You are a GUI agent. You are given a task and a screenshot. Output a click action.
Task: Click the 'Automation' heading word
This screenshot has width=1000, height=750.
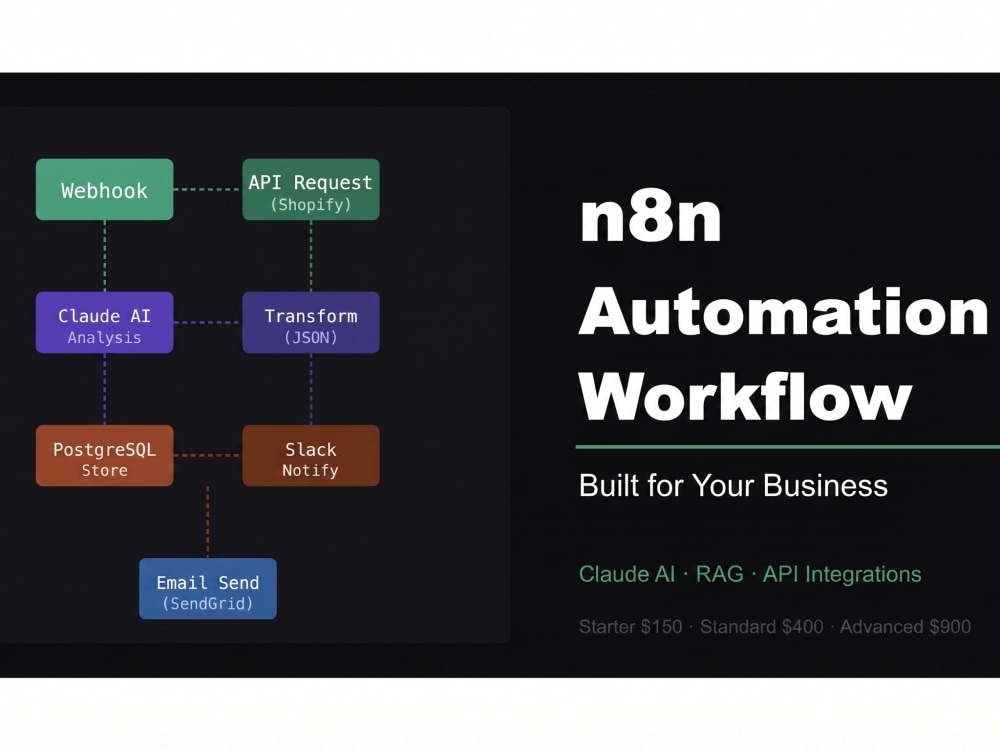point(783,311)
